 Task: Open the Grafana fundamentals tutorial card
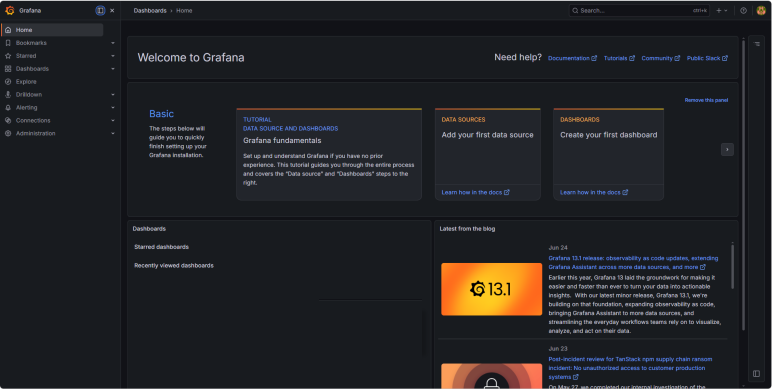pyautogui.click(x=329, y=154)
